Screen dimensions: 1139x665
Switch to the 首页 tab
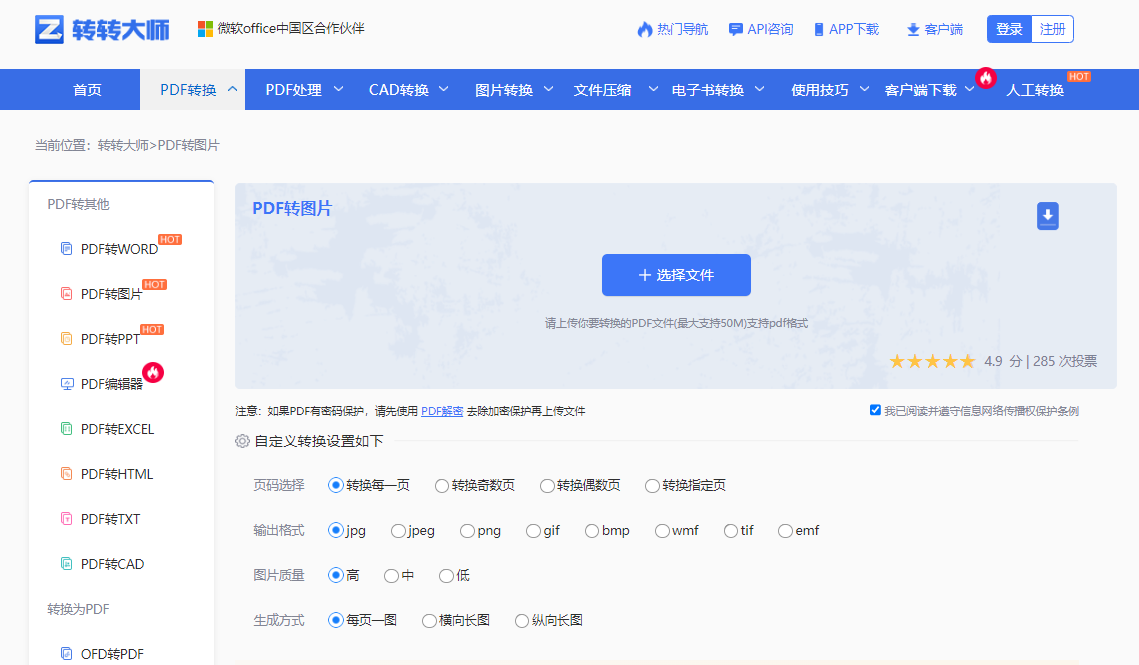click(x=87, y=89)
